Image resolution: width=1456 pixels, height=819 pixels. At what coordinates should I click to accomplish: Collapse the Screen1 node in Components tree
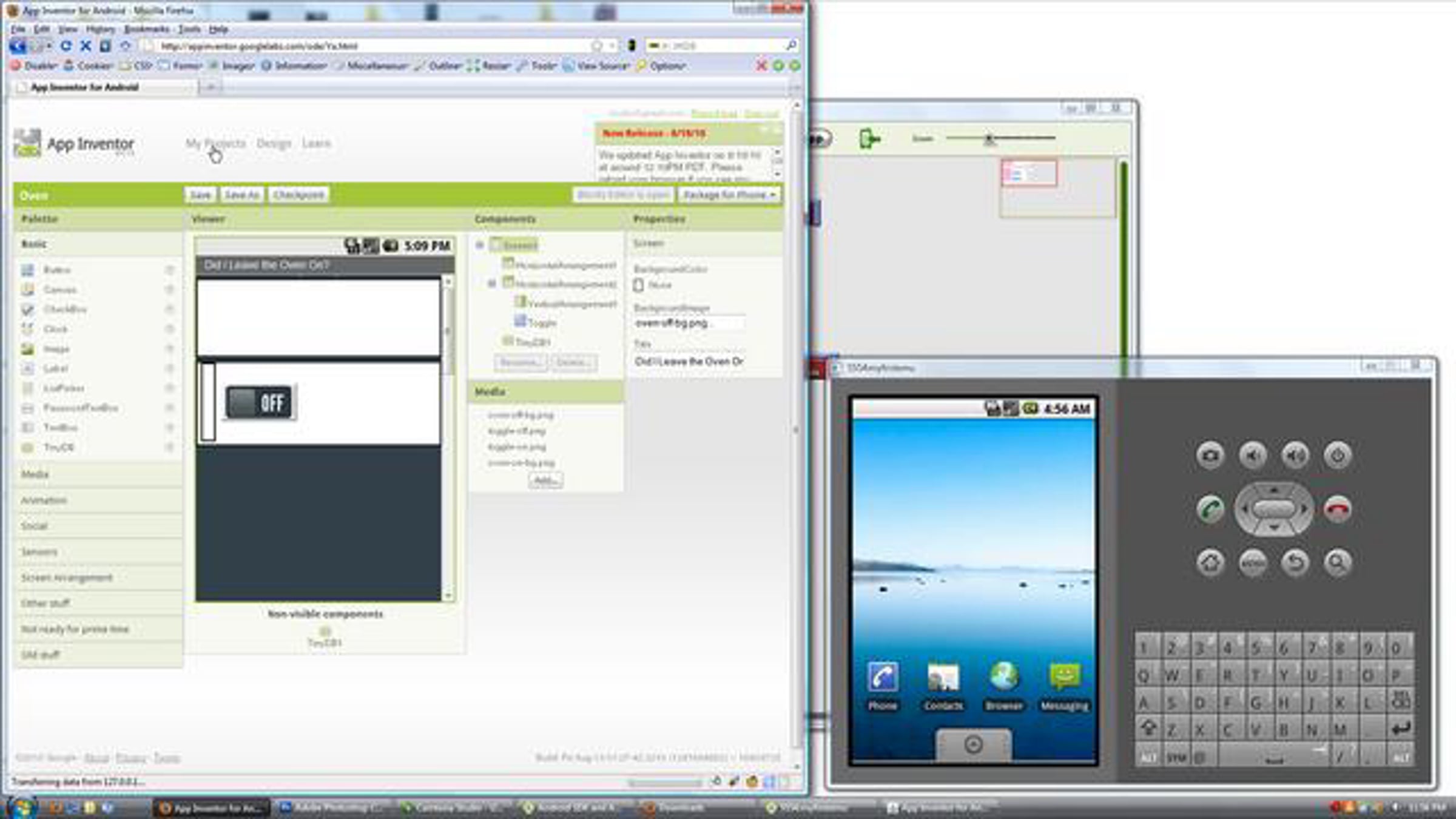pos(479,245)
